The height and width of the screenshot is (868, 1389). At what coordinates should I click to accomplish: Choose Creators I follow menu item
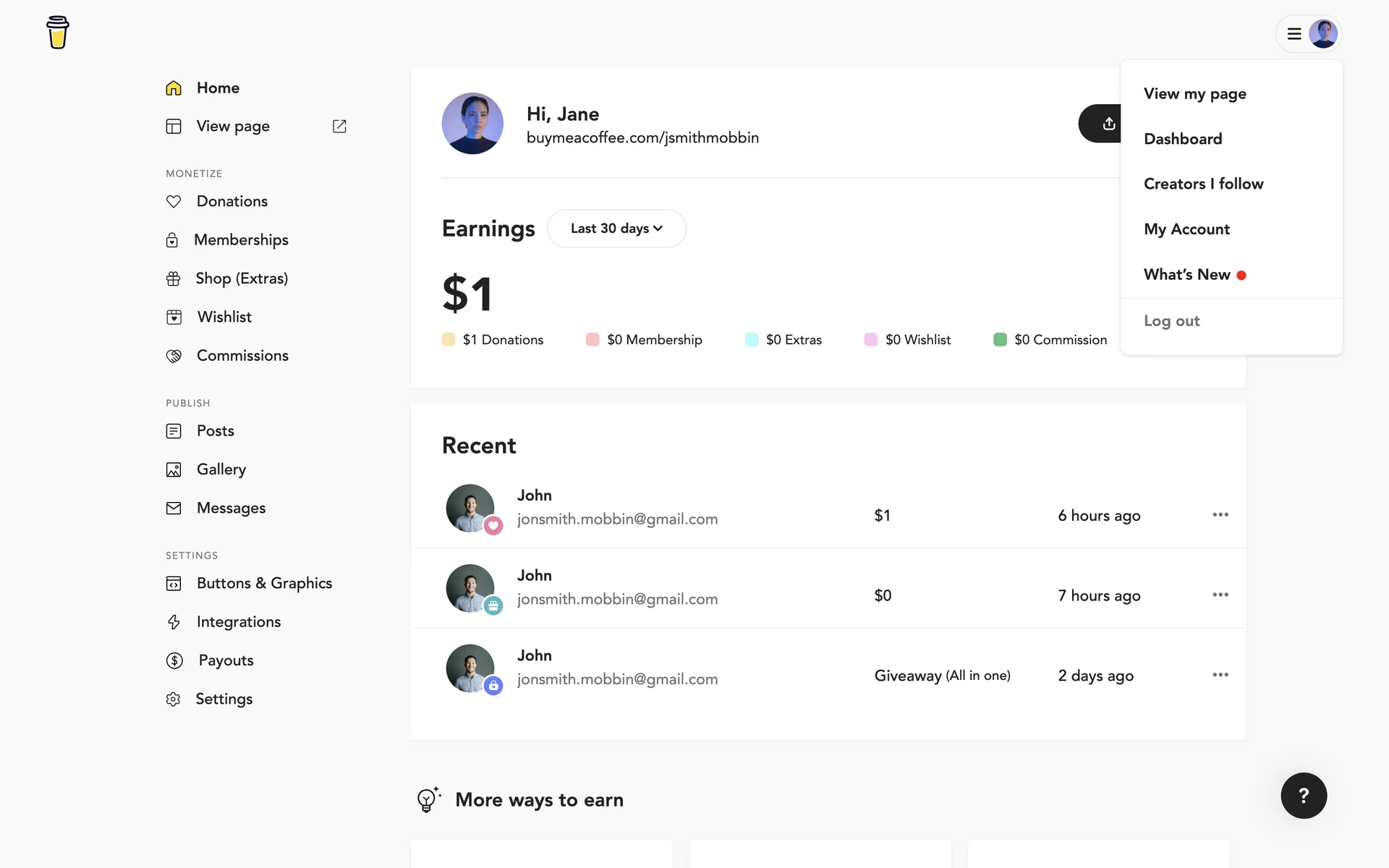[1203, 184]
